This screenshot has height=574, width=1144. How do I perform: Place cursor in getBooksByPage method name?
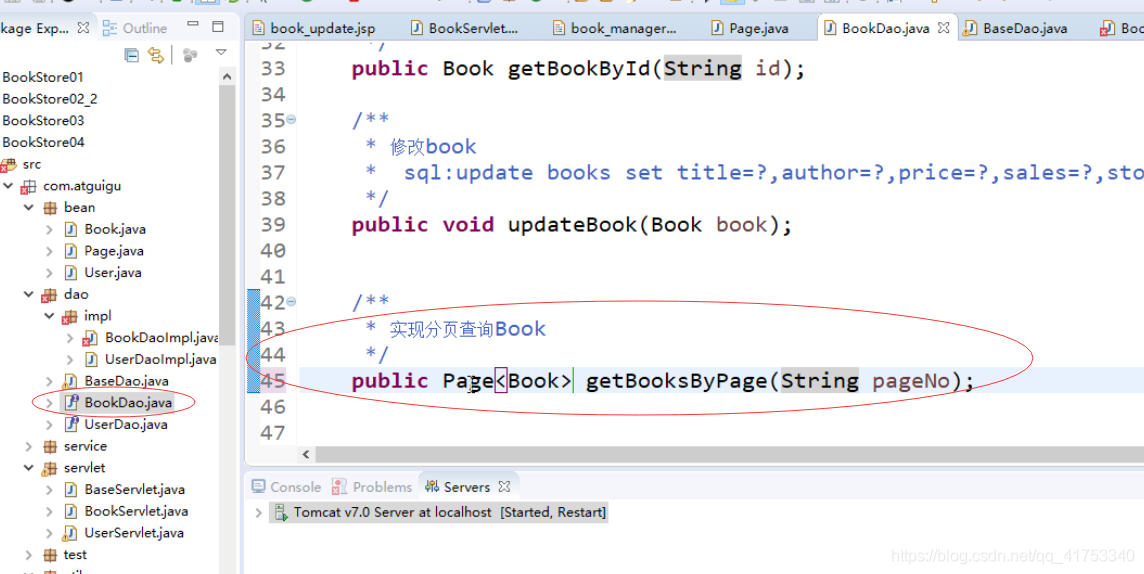pos(676,381)
